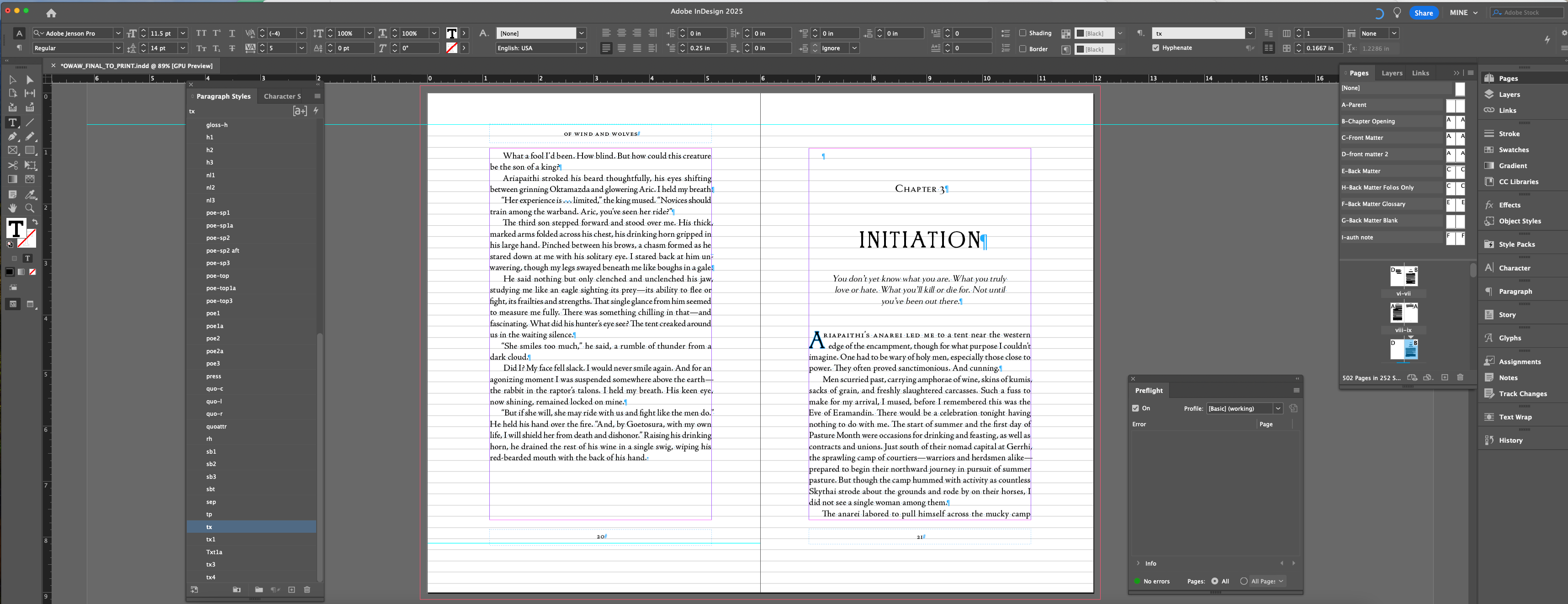Choose the Eyedropper tool

pyautogui.click(x=29, y=194)
